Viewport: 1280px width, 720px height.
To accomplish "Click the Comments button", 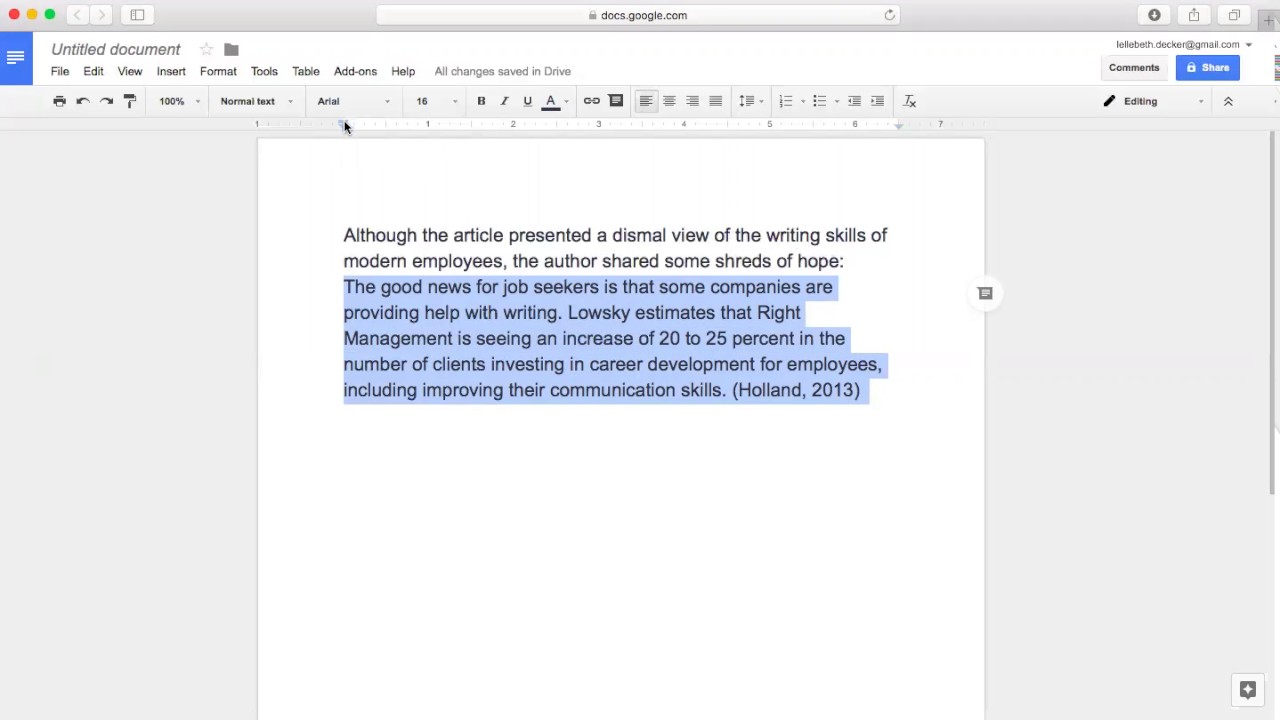I will (1134, 67).
